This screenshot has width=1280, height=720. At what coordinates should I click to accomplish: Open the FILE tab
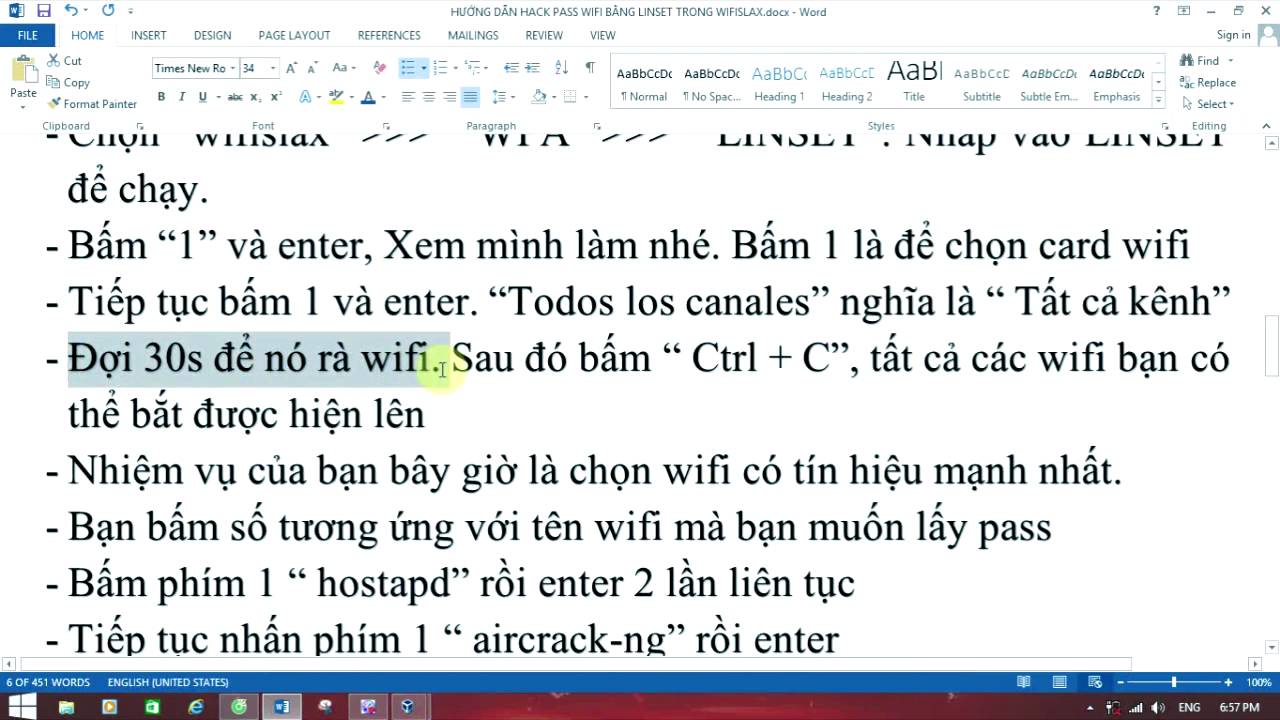coord(27,35)
